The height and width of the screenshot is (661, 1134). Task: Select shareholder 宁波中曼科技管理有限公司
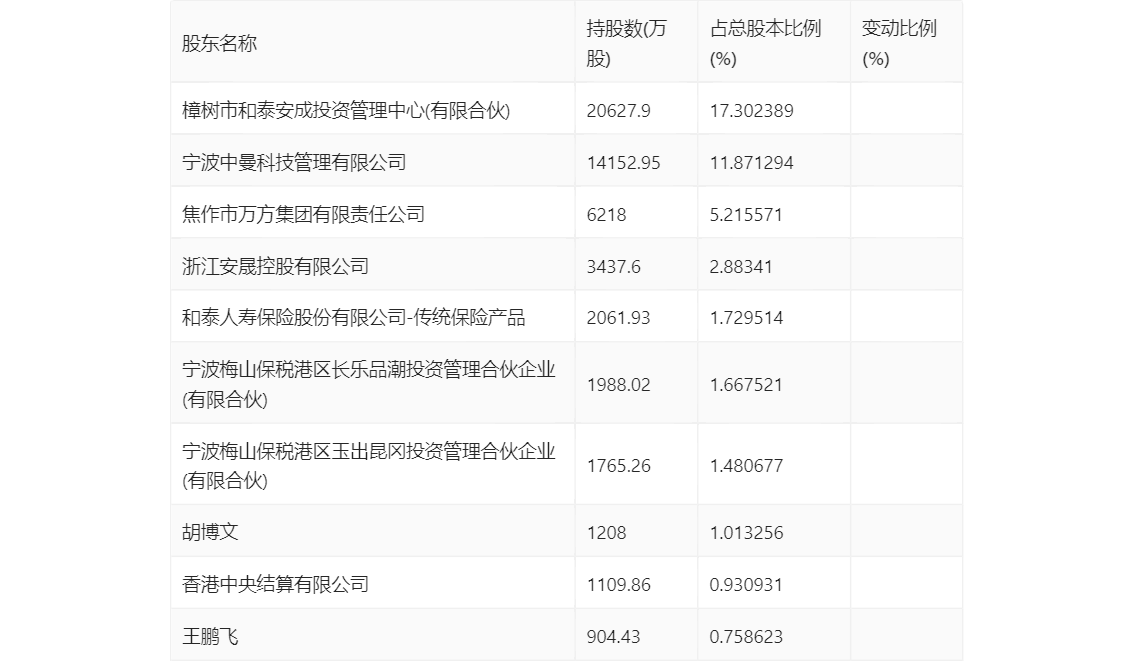[294, 163]
